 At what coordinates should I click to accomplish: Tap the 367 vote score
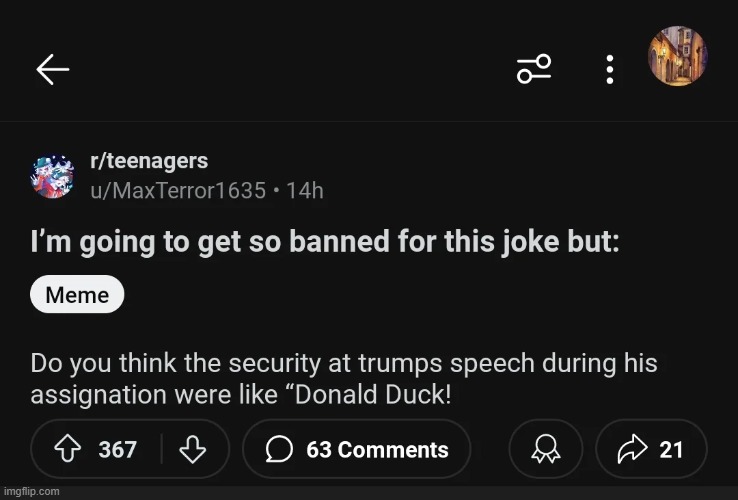117,450
